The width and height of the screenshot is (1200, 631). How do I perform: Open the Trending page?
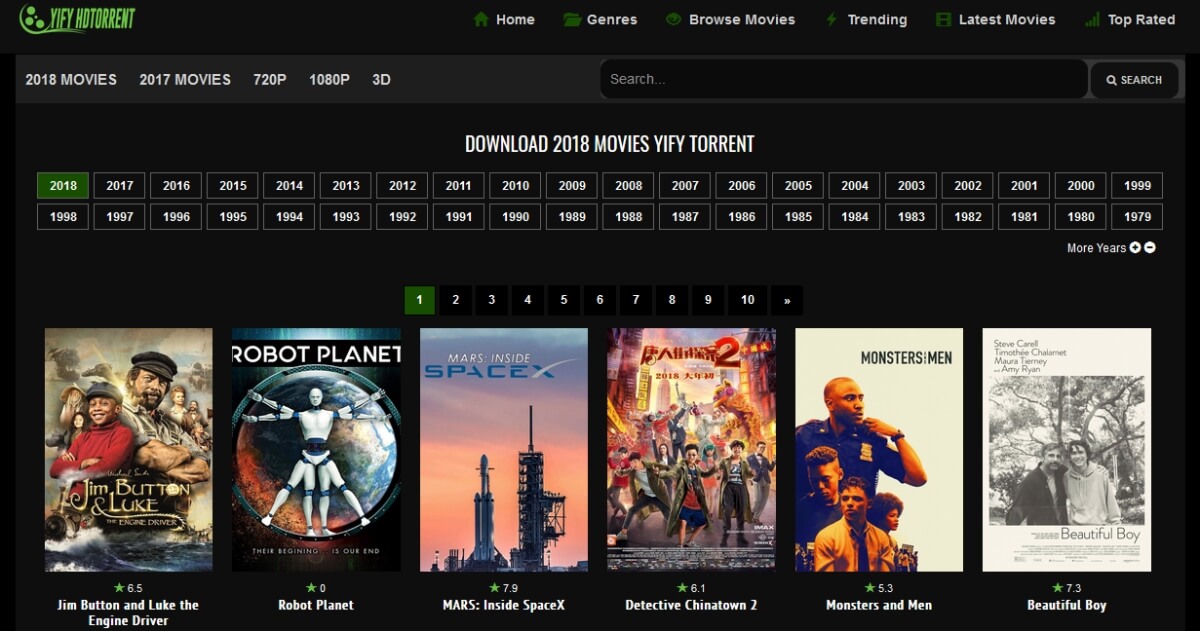click(x=866, y=20)
